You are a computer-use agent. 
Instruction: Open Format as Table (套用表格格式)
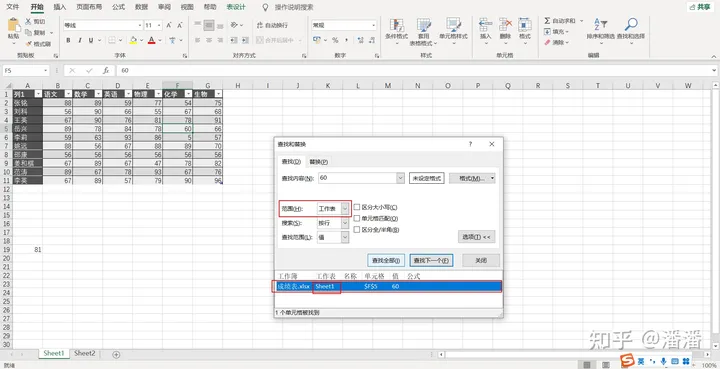423,31
